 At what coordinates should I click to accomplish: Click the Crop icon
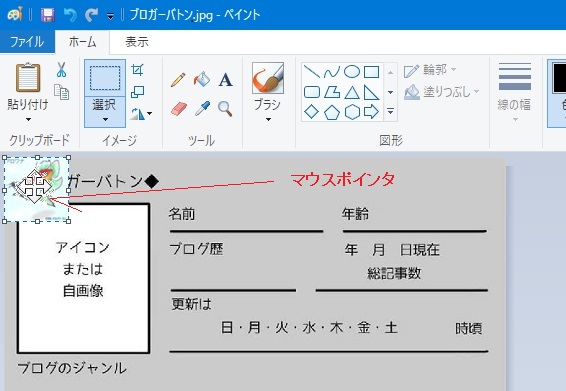pos(138,69)
